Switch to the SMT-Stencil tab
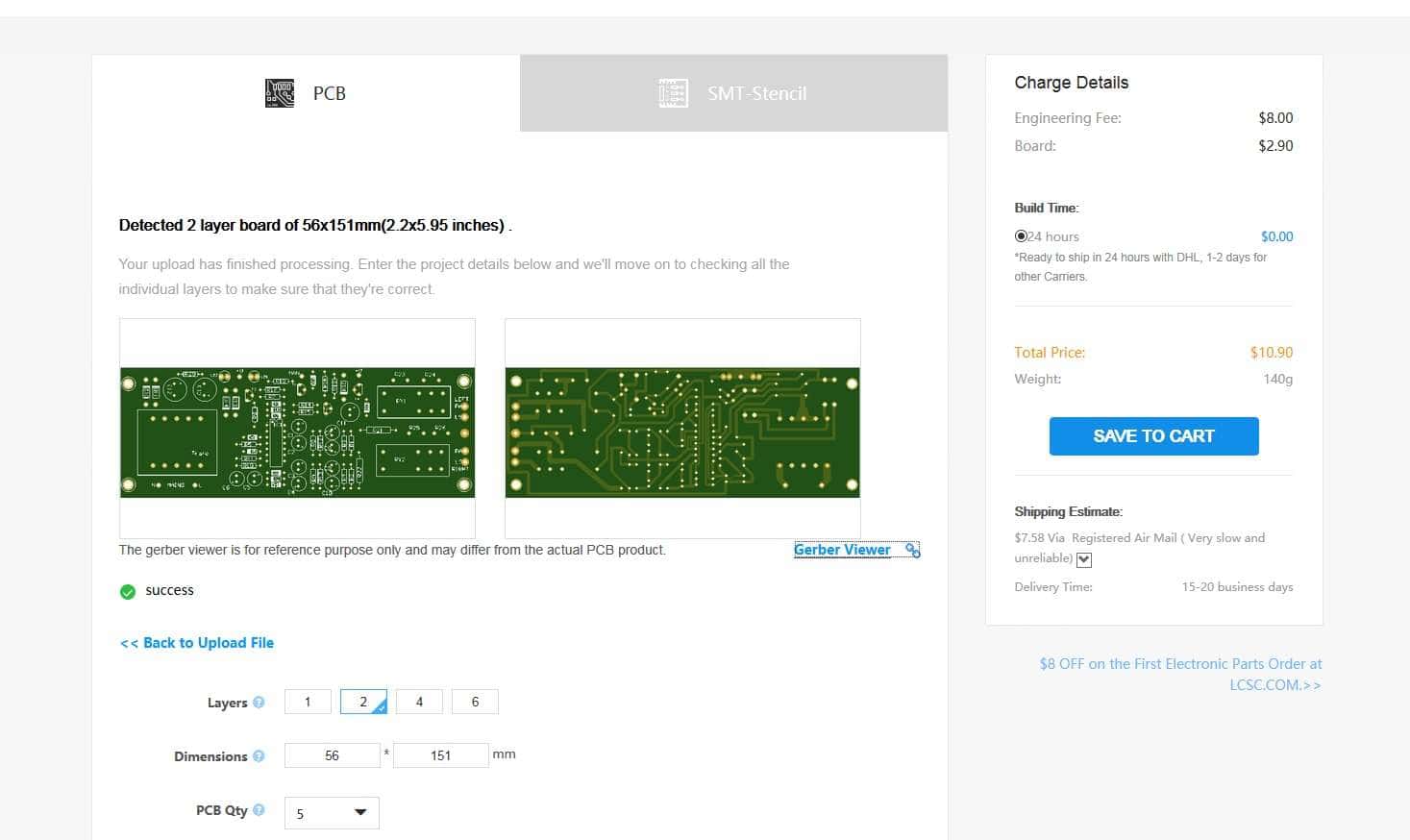The height and width of the screenshot is (840, 1410). pyautogui.click(x=733, y=93)
